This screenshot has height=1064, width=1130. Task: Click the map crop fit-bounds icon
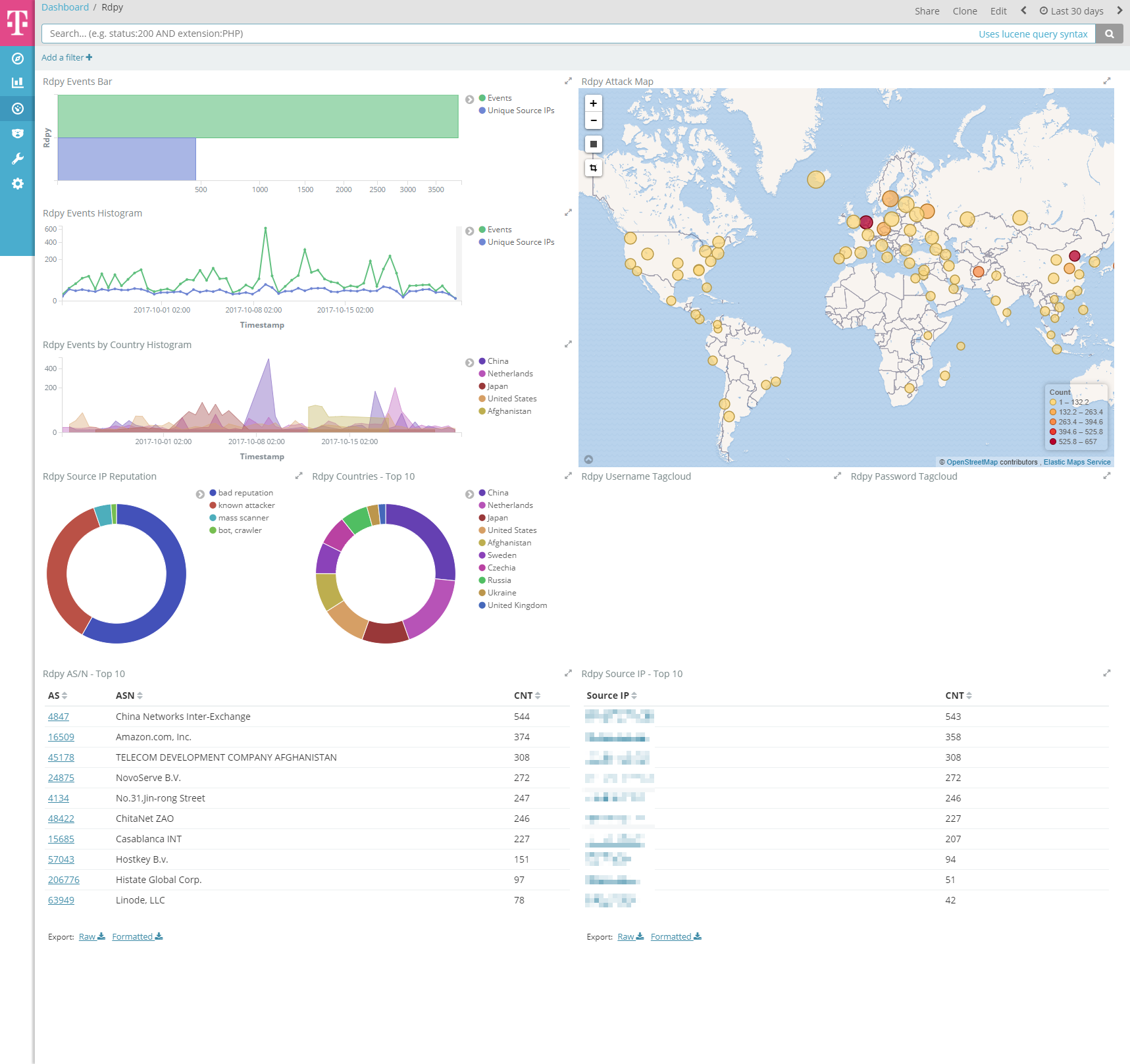593,168
